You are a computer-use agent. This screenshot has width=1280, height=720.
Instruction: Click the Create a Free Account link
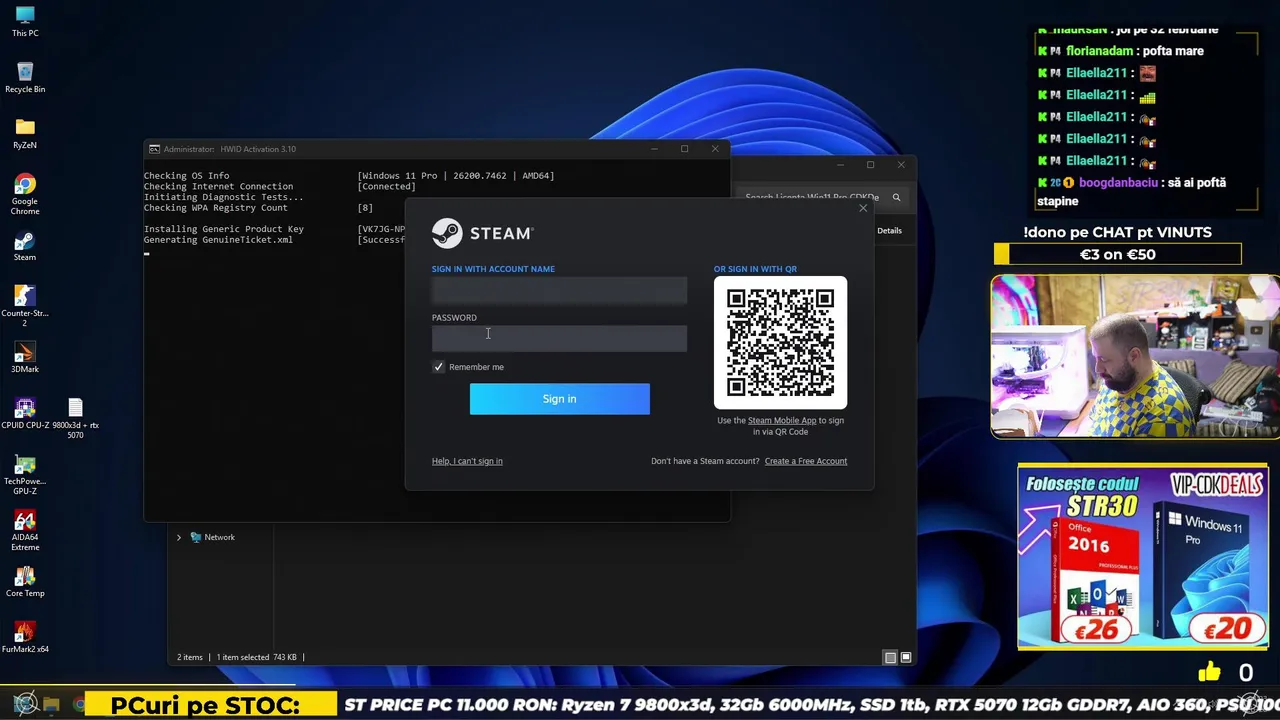tap(806, 461)
